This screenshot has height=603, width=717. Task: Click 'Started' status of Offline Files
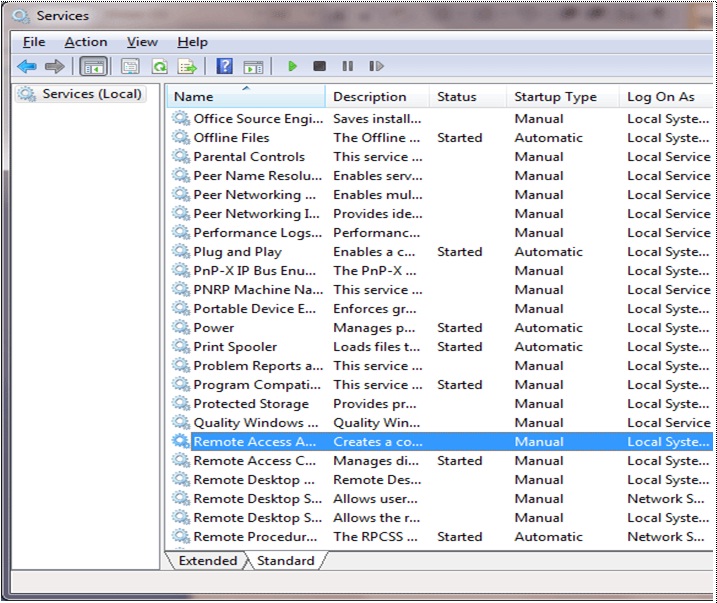tap(460, 138)
